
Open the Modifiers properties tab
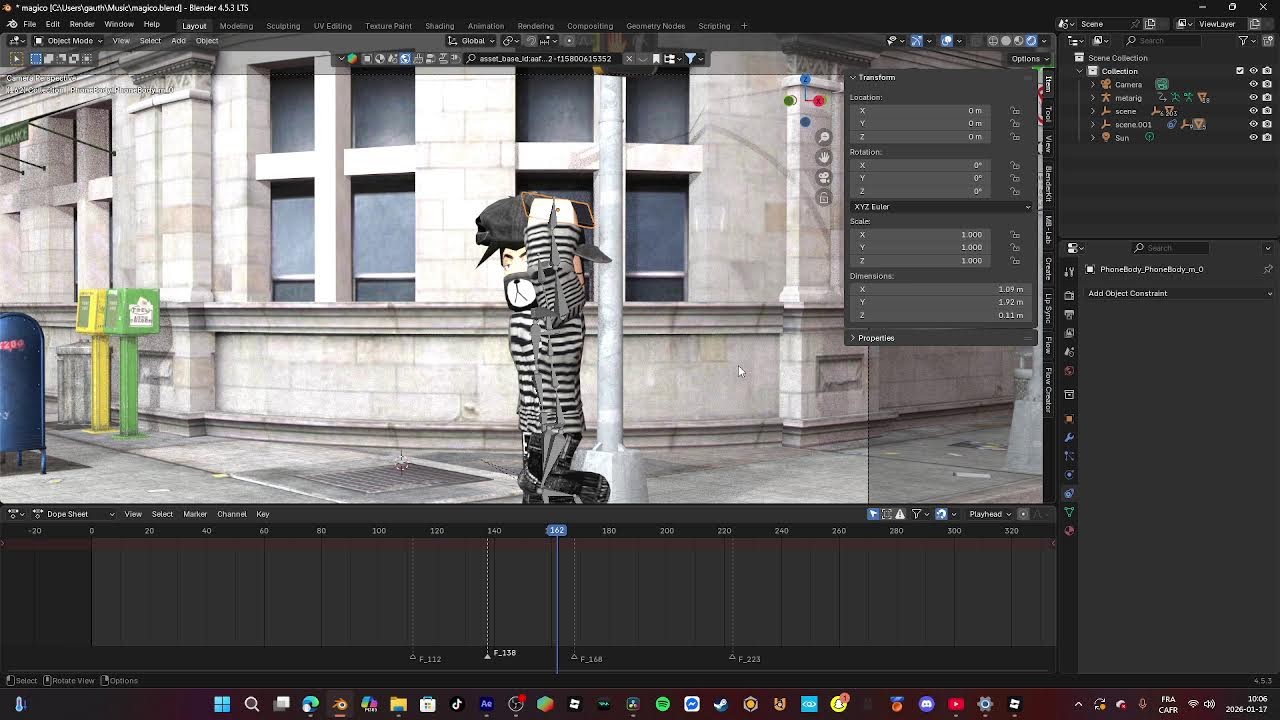pyautogui.click(x=1069, y=437)
